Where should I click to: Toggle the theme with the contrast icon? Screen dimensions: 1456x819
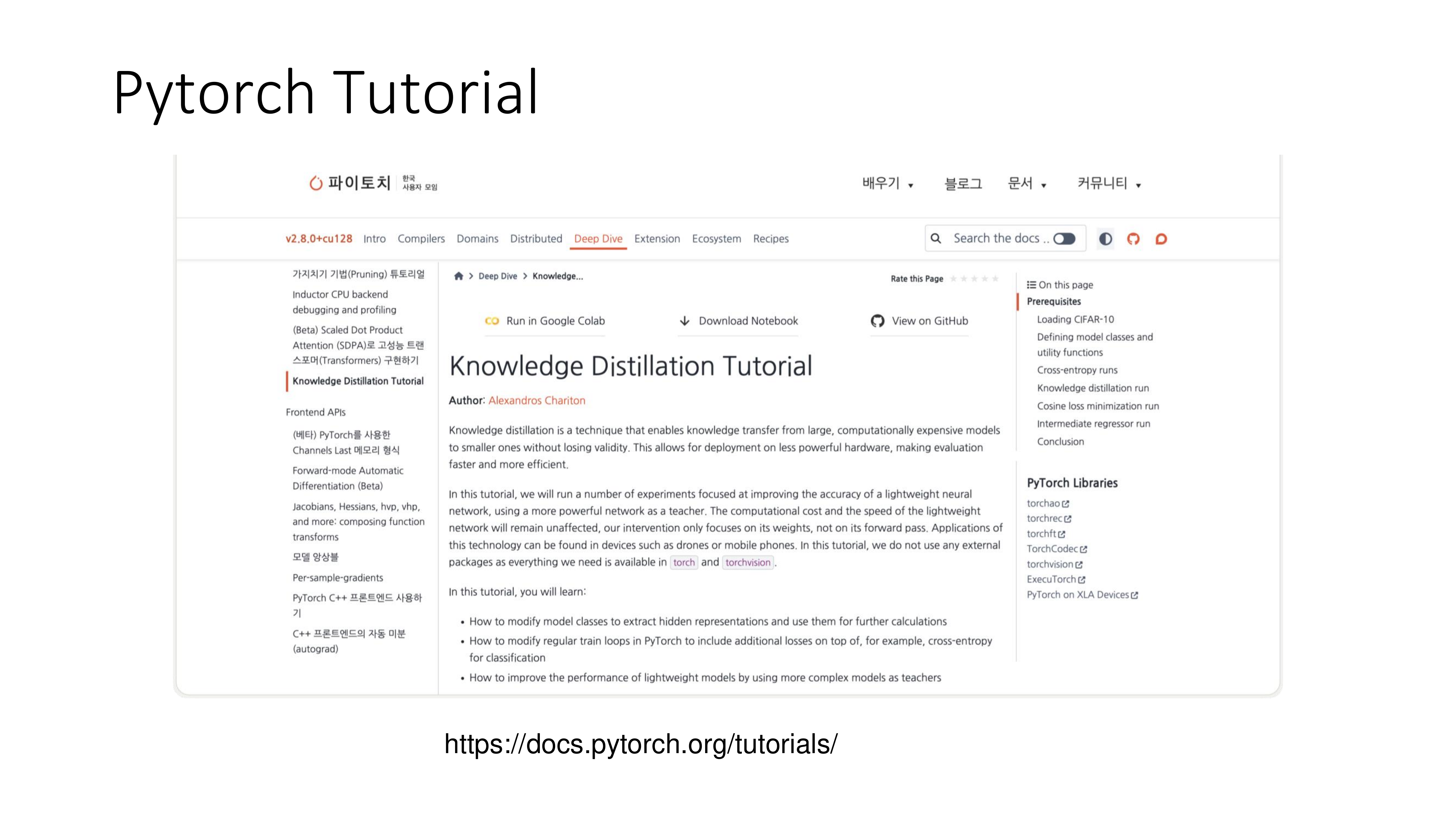1105,238
